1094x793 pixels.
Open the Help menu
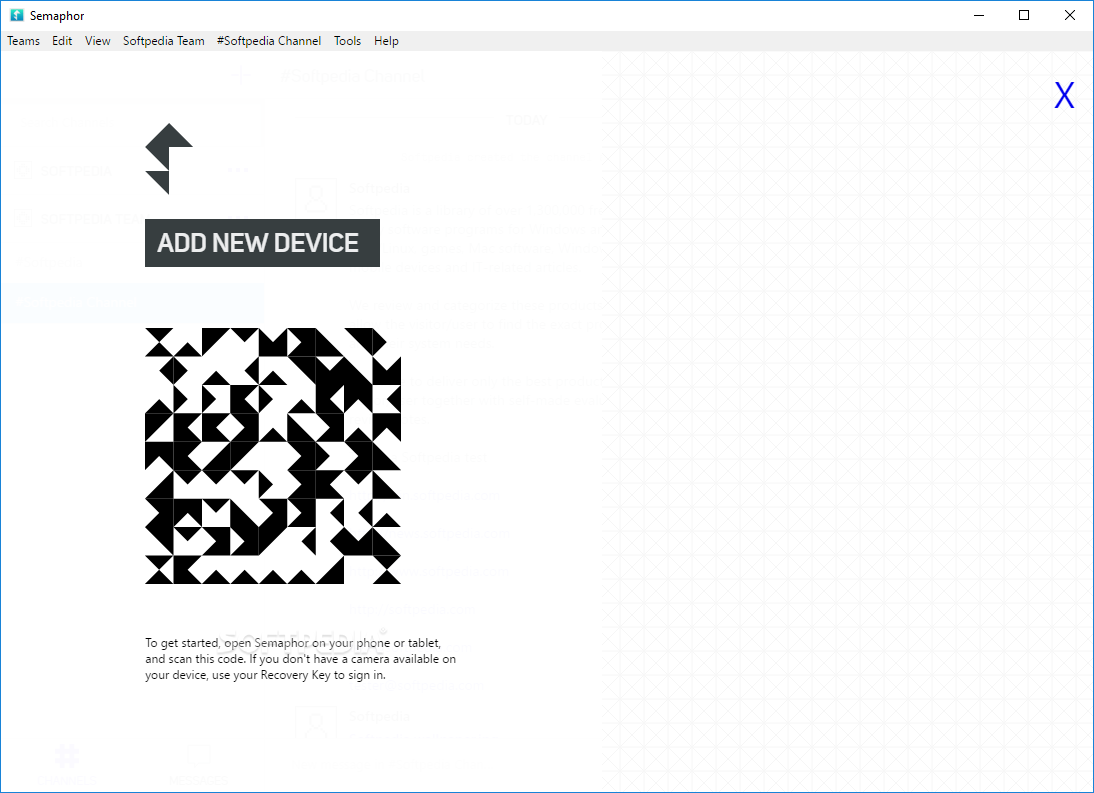tap(386, 41)
